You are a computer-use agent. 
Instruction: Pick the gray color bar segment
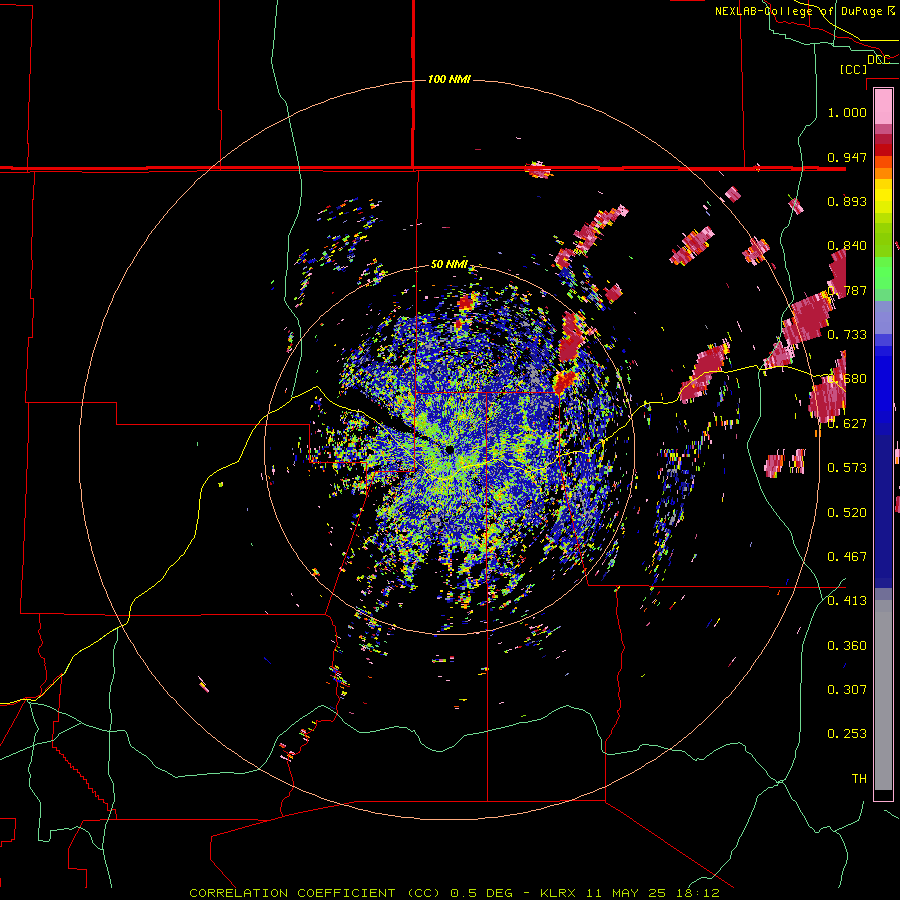click(883, 695)
